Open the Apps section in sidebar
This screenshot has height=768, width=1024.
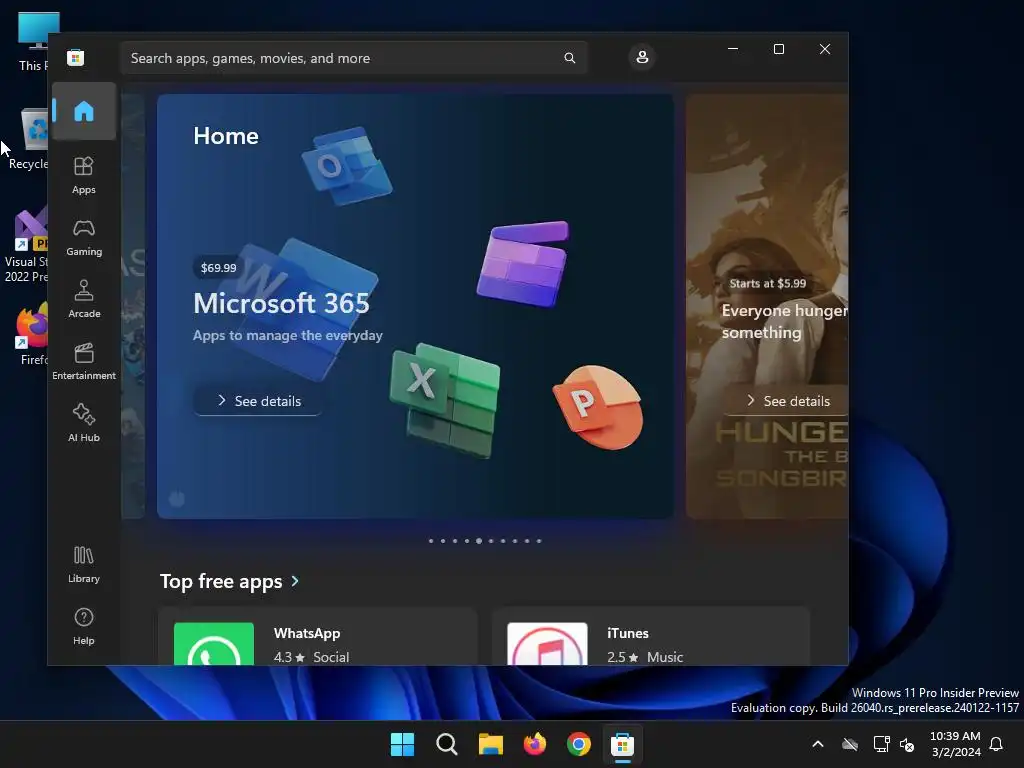click(84, 176)
